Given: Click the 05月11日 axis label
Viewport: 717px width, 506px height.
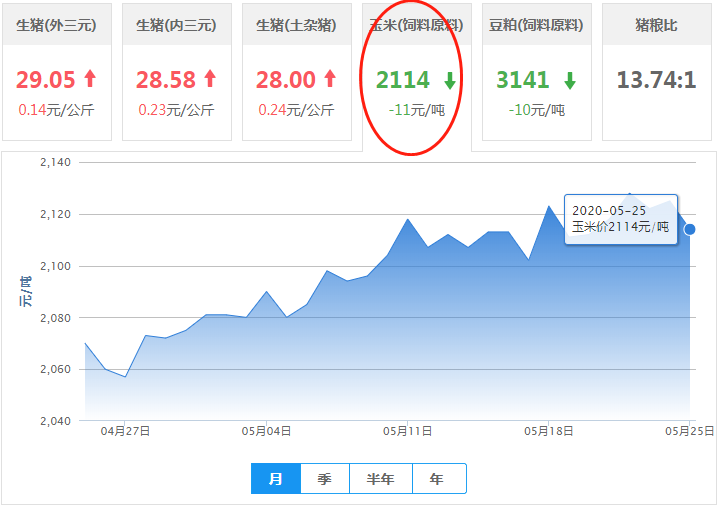Looking at the screenshot, I should 407,431.
